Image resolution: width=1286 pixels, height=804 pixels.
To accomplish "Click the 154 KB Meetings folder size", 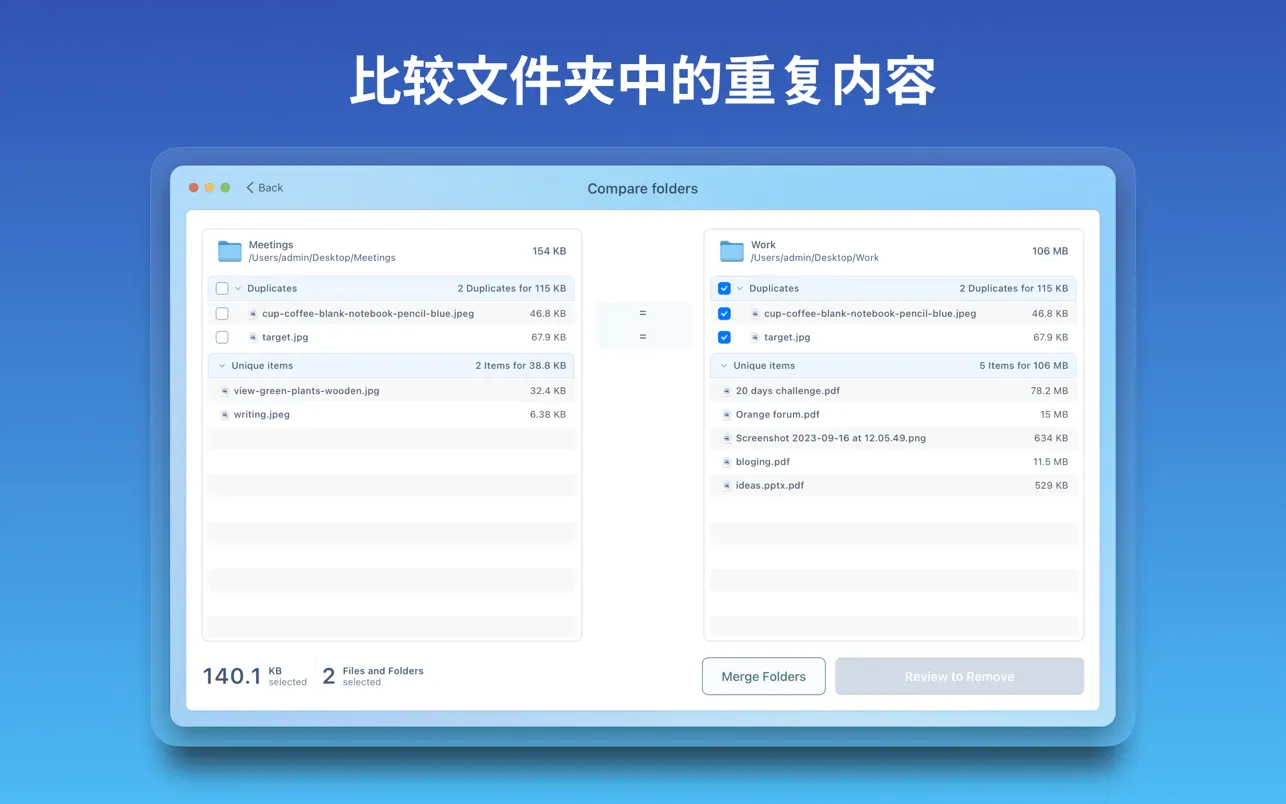I will (549, 251).
